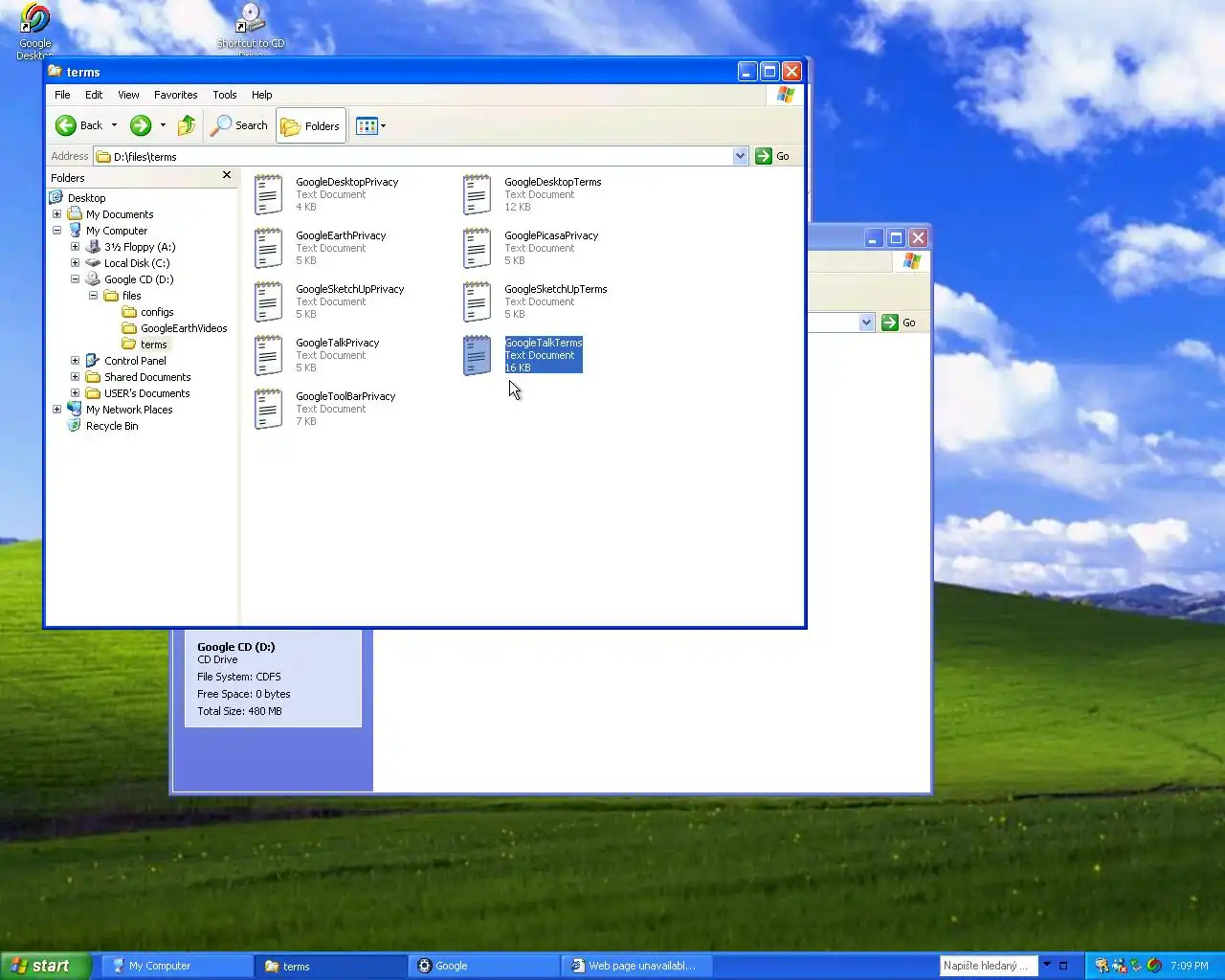The image size is (1225, 980).
Task: Select GoogleEarthVideos folder in tree
Action: point(184,328)
